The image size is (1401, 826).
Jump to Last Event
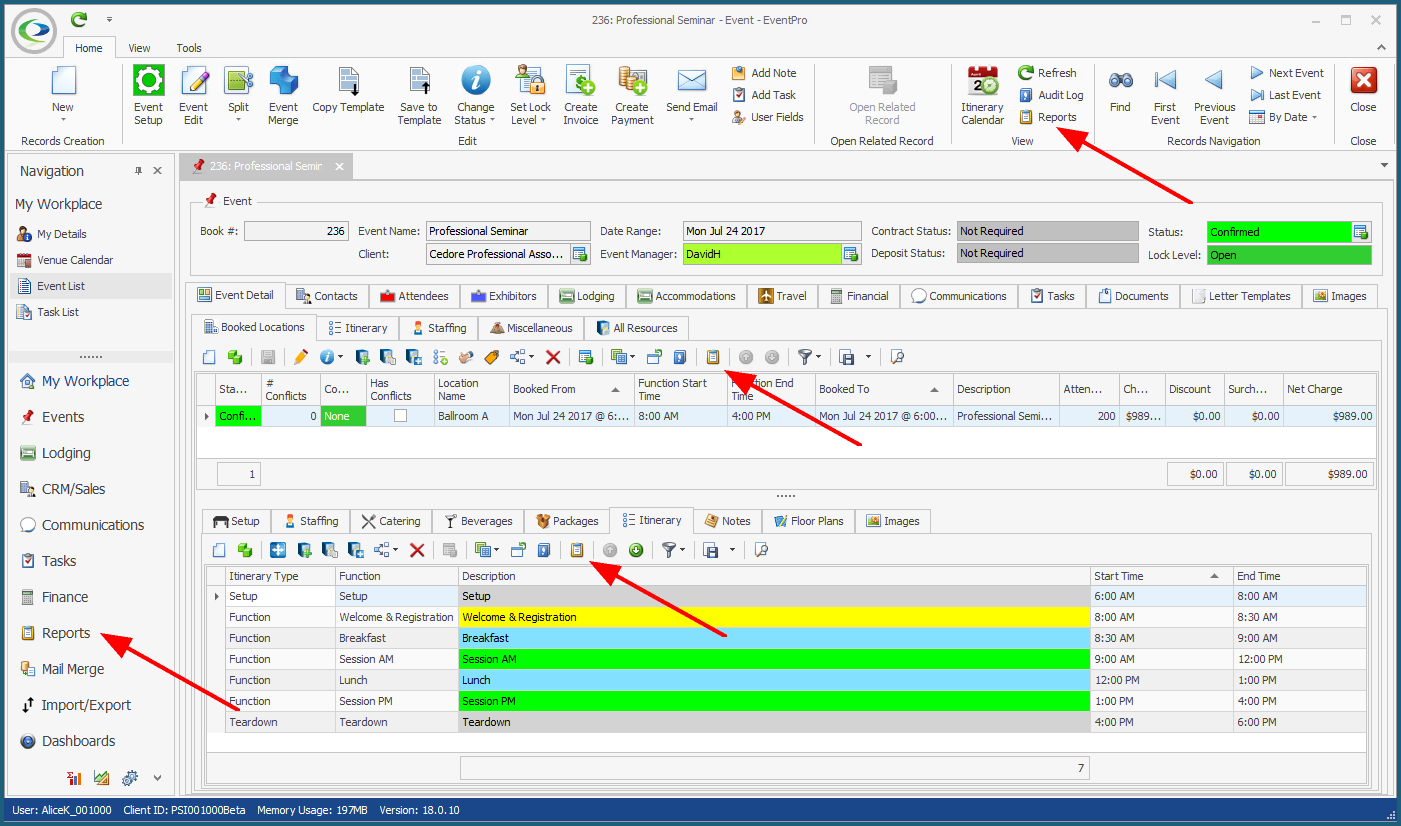(x=1285, y=95)
